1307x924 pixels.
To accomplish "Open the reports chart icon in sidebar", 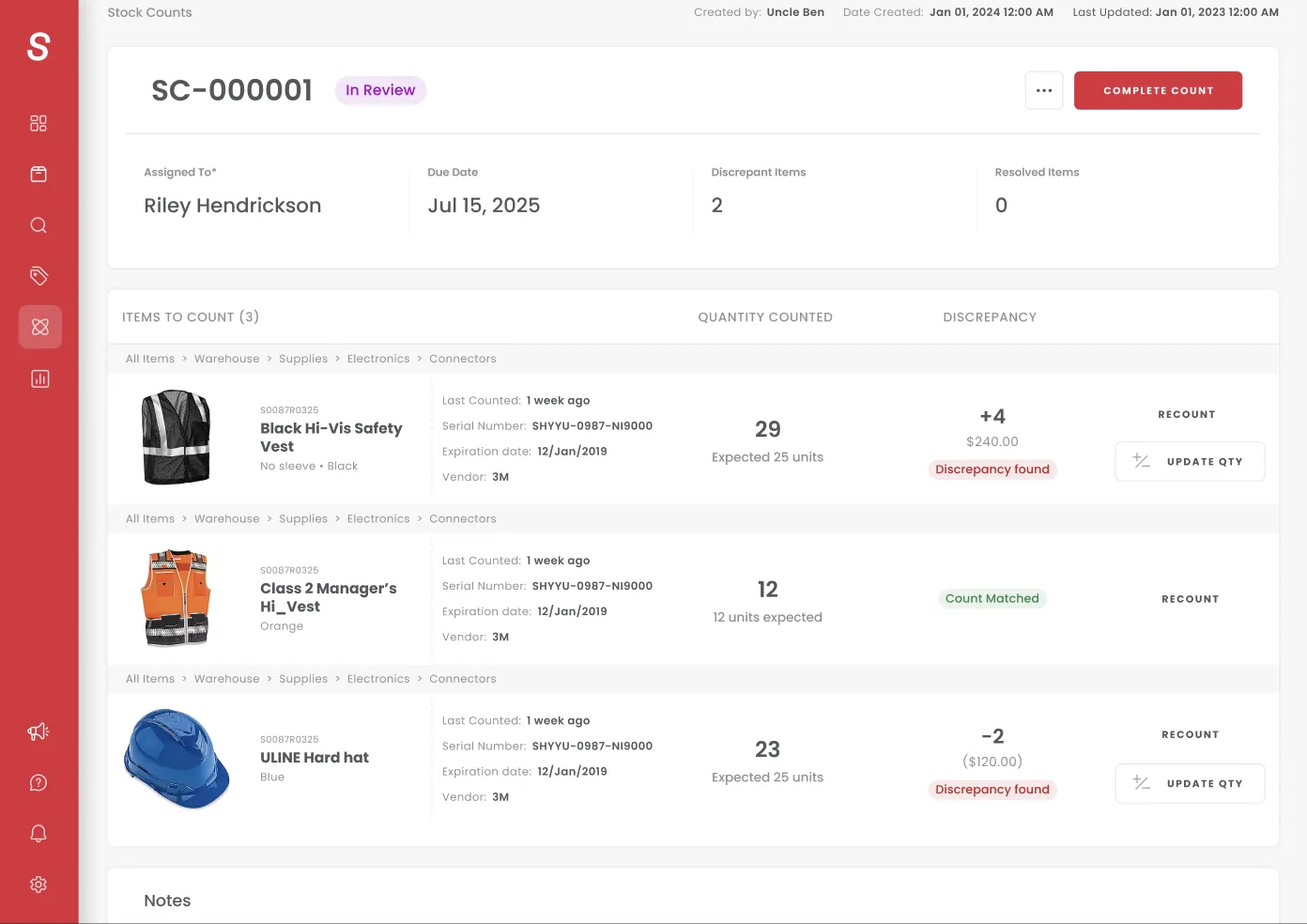I will tap(39, 378).
